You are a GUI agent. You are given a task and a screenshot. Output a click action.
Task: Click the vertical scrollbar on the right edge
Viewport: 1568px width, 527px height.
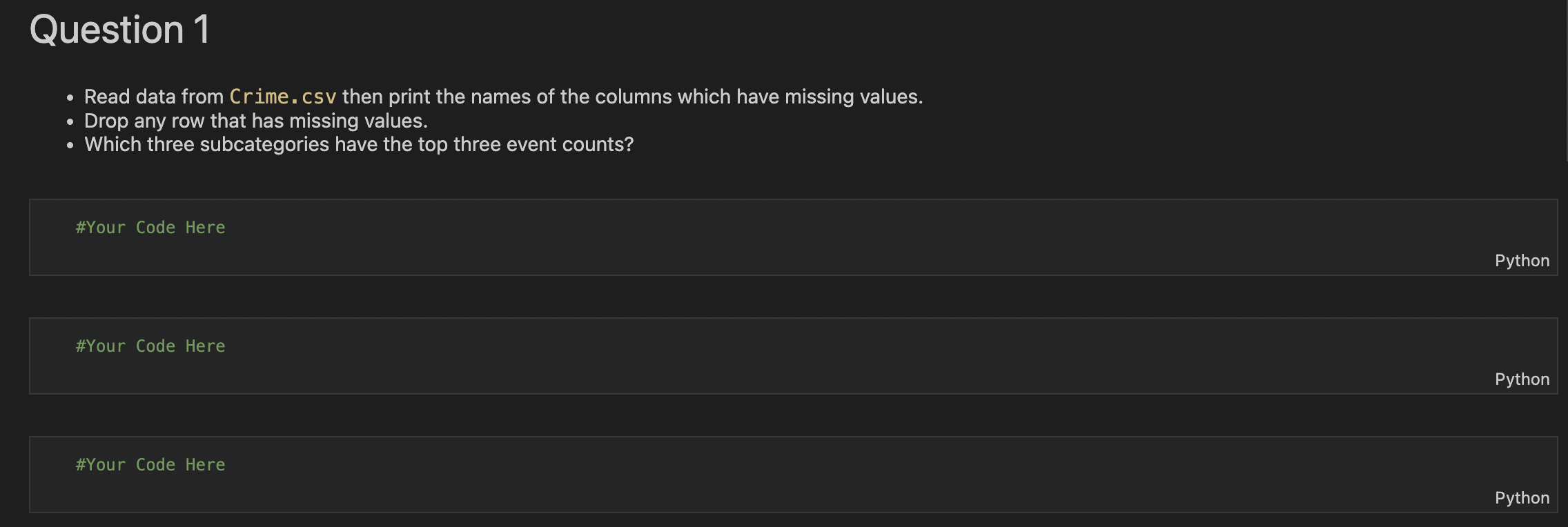pyautogui.click(x=1565, y=81)
